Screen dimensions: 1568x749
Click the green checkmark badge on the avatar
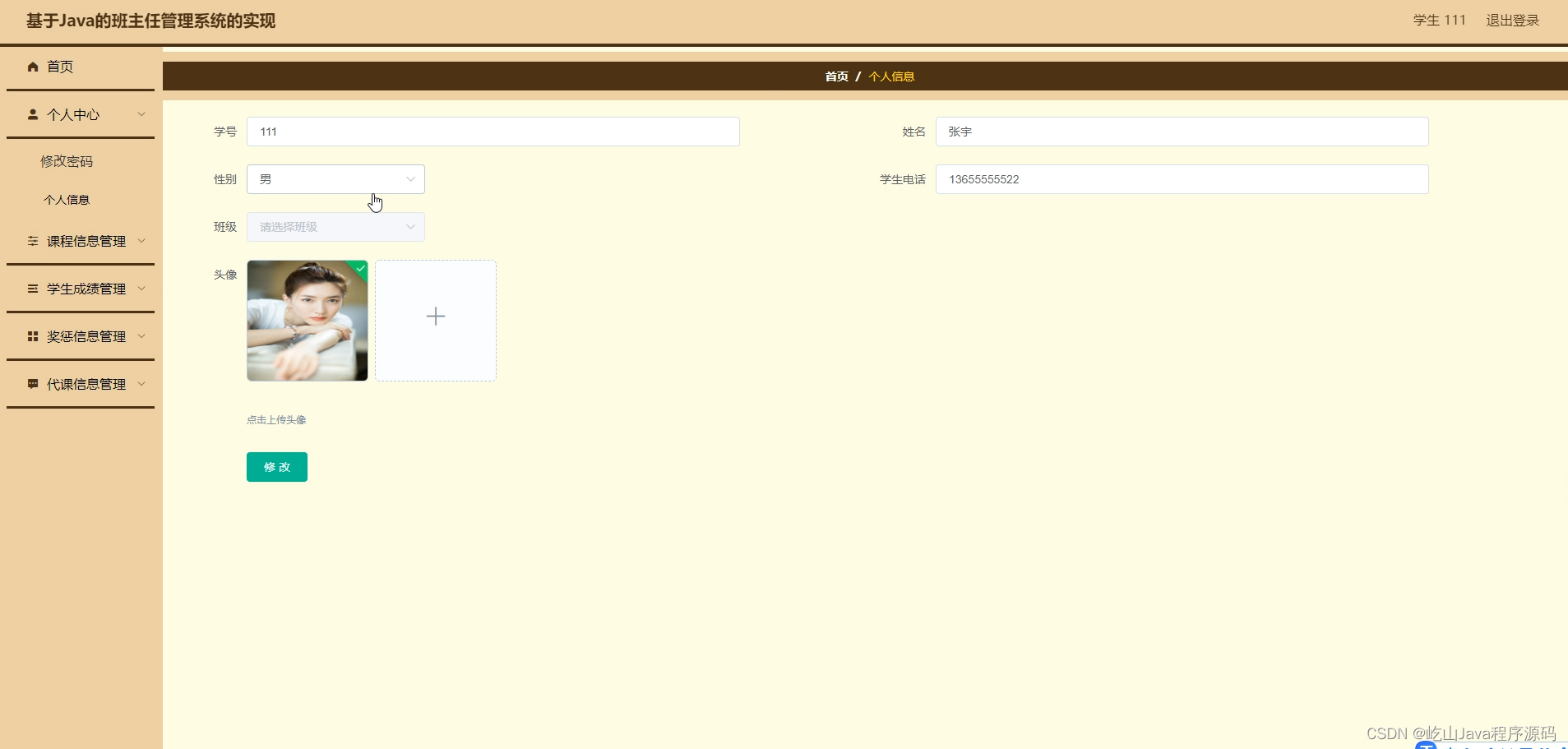[360, 269]
